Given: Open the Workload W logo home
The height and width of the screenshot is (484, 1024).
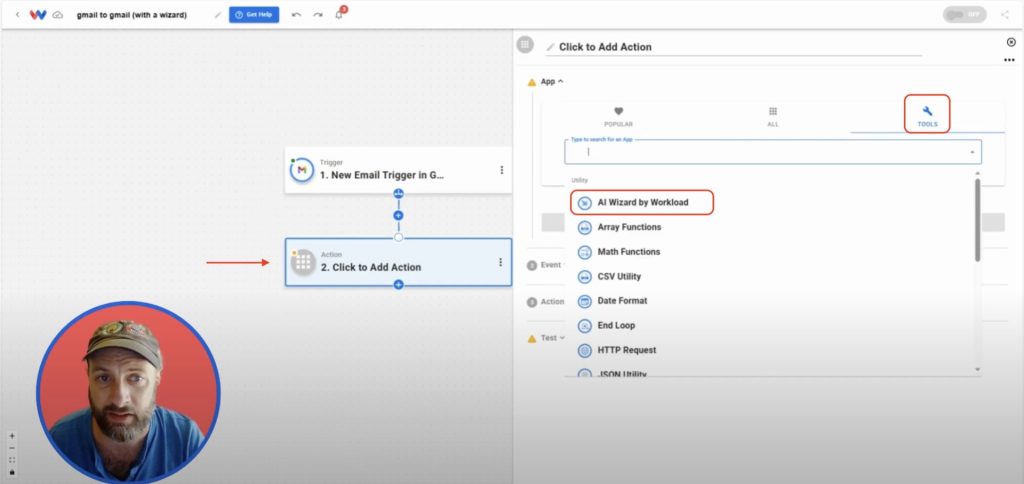Looking at the screenshot, I should pyautogui.click(x=38, y=14).
